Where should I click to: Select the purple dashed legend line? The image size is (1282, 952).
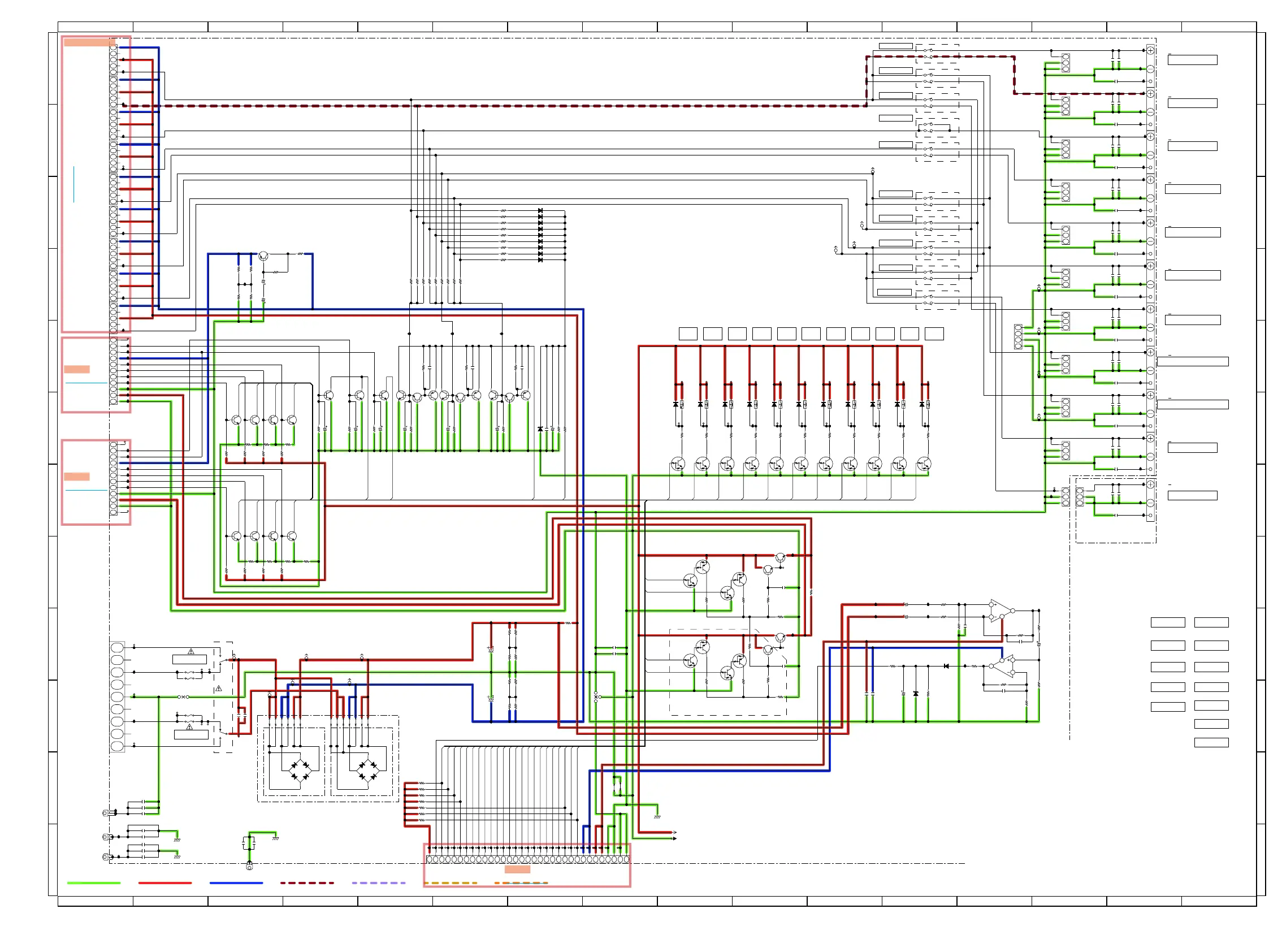click(379, 884)
